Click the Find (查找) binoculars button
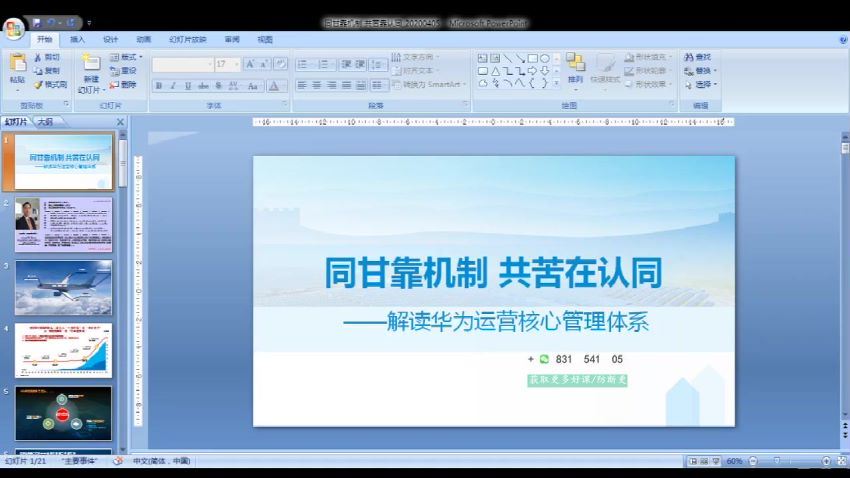Image resolution: width=850 pixels, height=478 pixels. point(698,57)
